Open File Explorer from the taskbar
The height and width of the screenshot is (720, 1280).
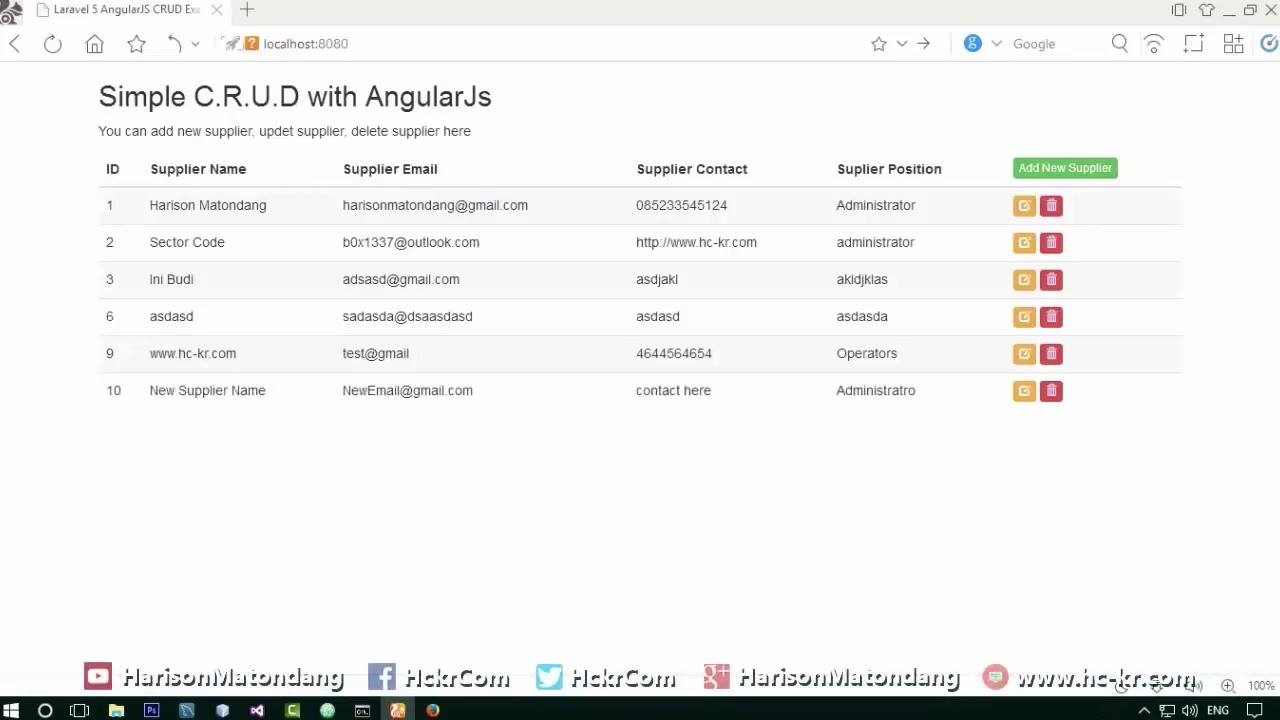point(116,710)
